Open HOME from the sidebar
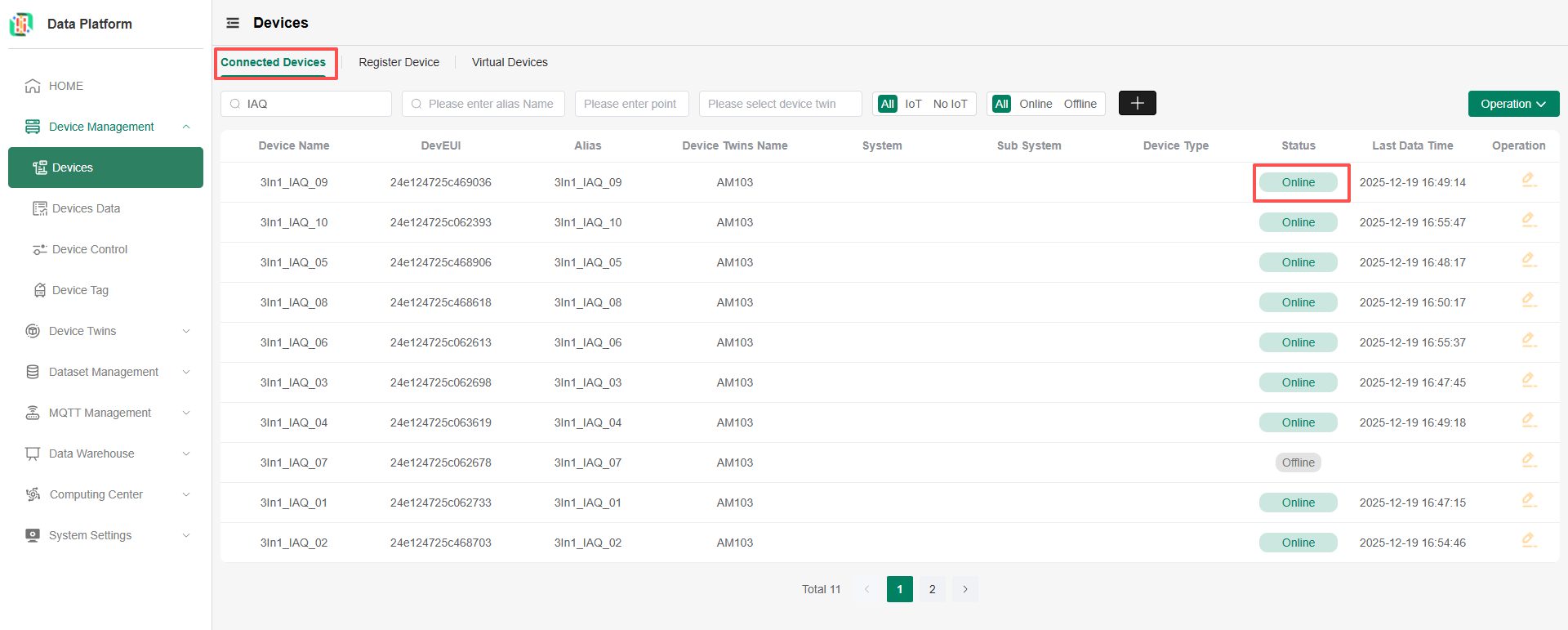1568x630 pixels. (x=65, y=86)
